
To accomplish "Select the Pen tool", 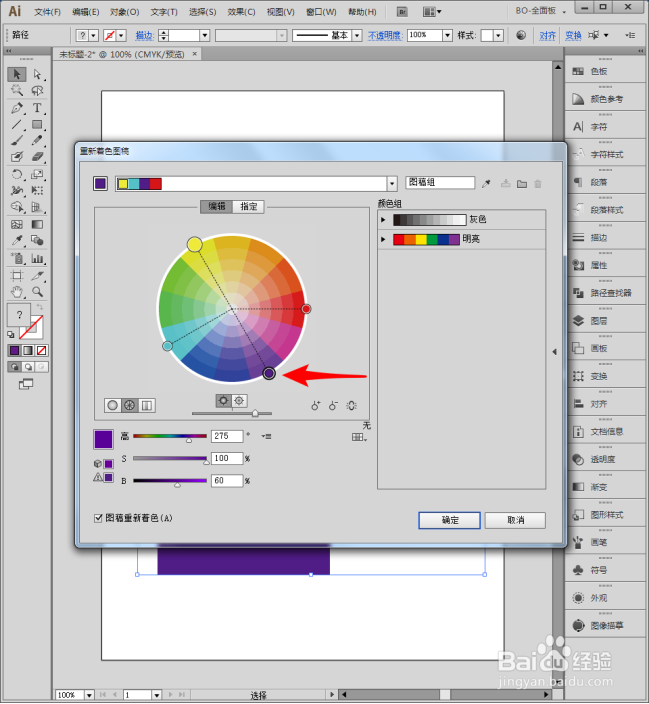I will point(17,108).
